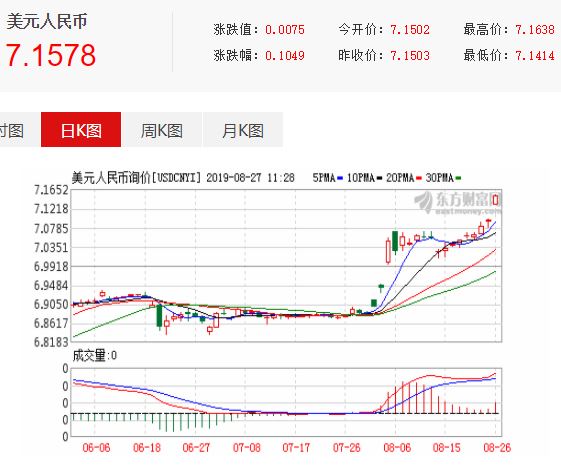The height and width of the screenshot is (472, 561).
Task: Click the 06-18 date axis marker
Action: point(147,447)
